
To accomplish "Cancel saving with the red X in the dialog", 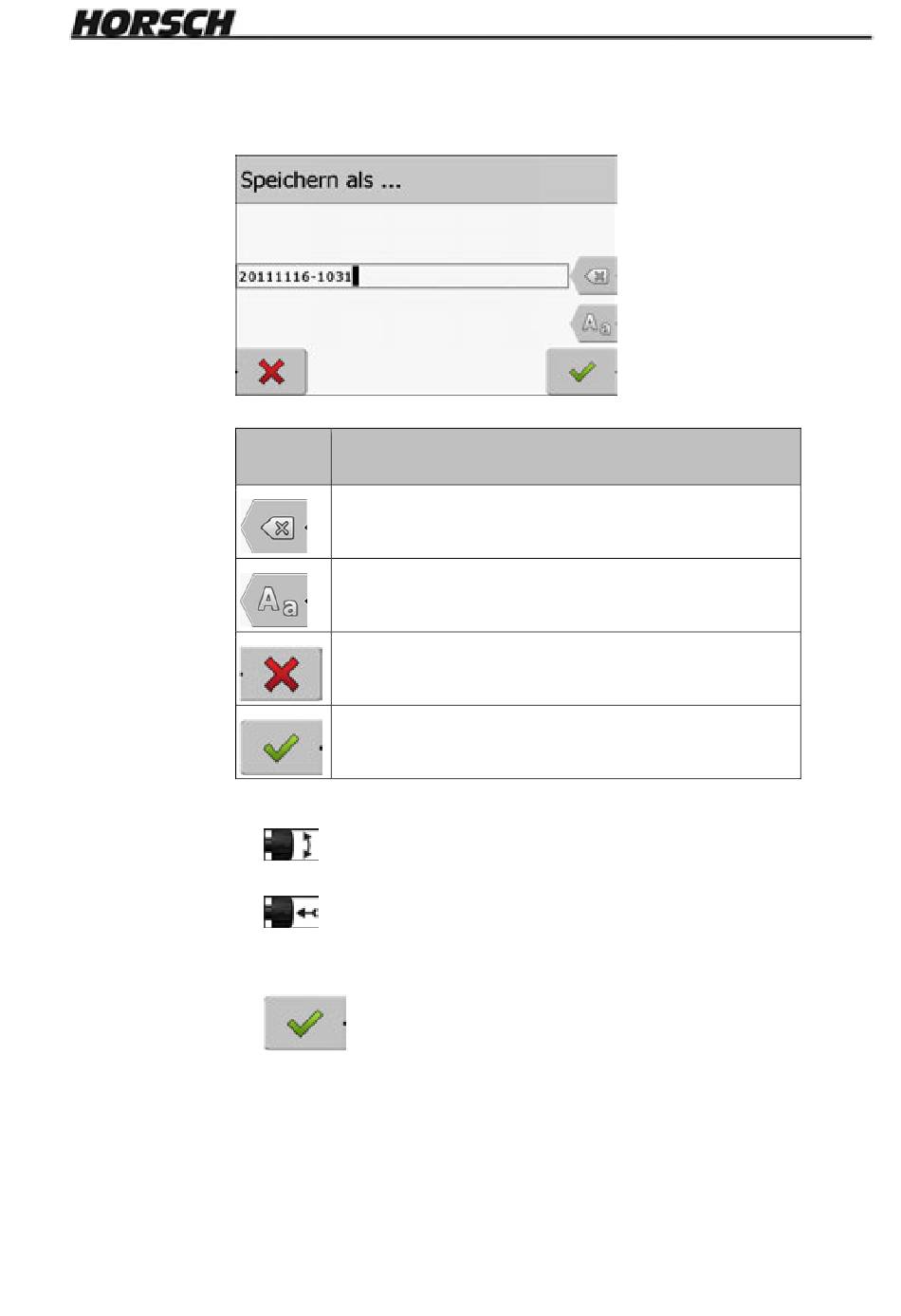I will 272,371.
